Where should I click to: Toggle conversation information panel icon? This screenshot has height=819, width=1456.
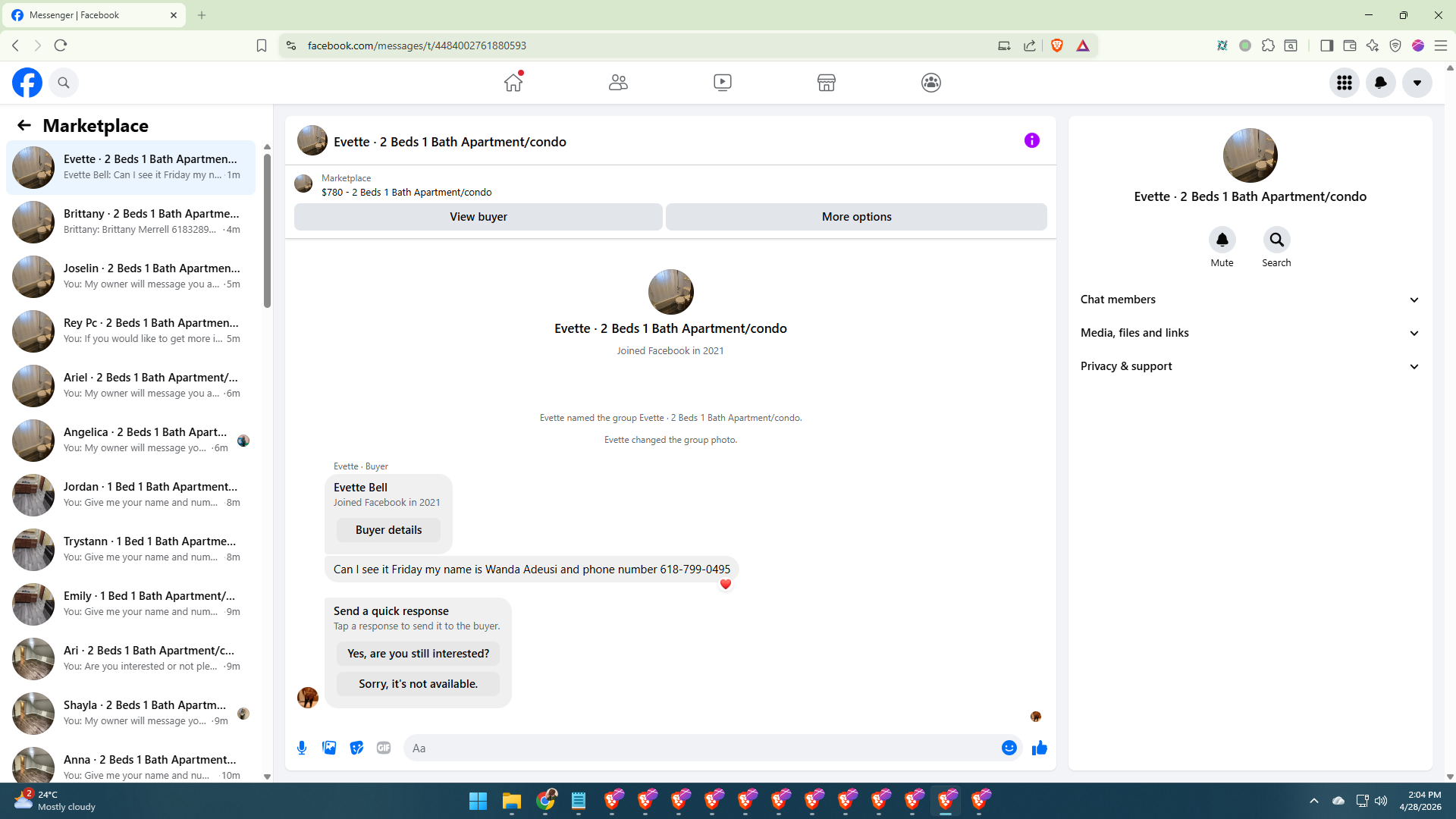pos(1031,140)
